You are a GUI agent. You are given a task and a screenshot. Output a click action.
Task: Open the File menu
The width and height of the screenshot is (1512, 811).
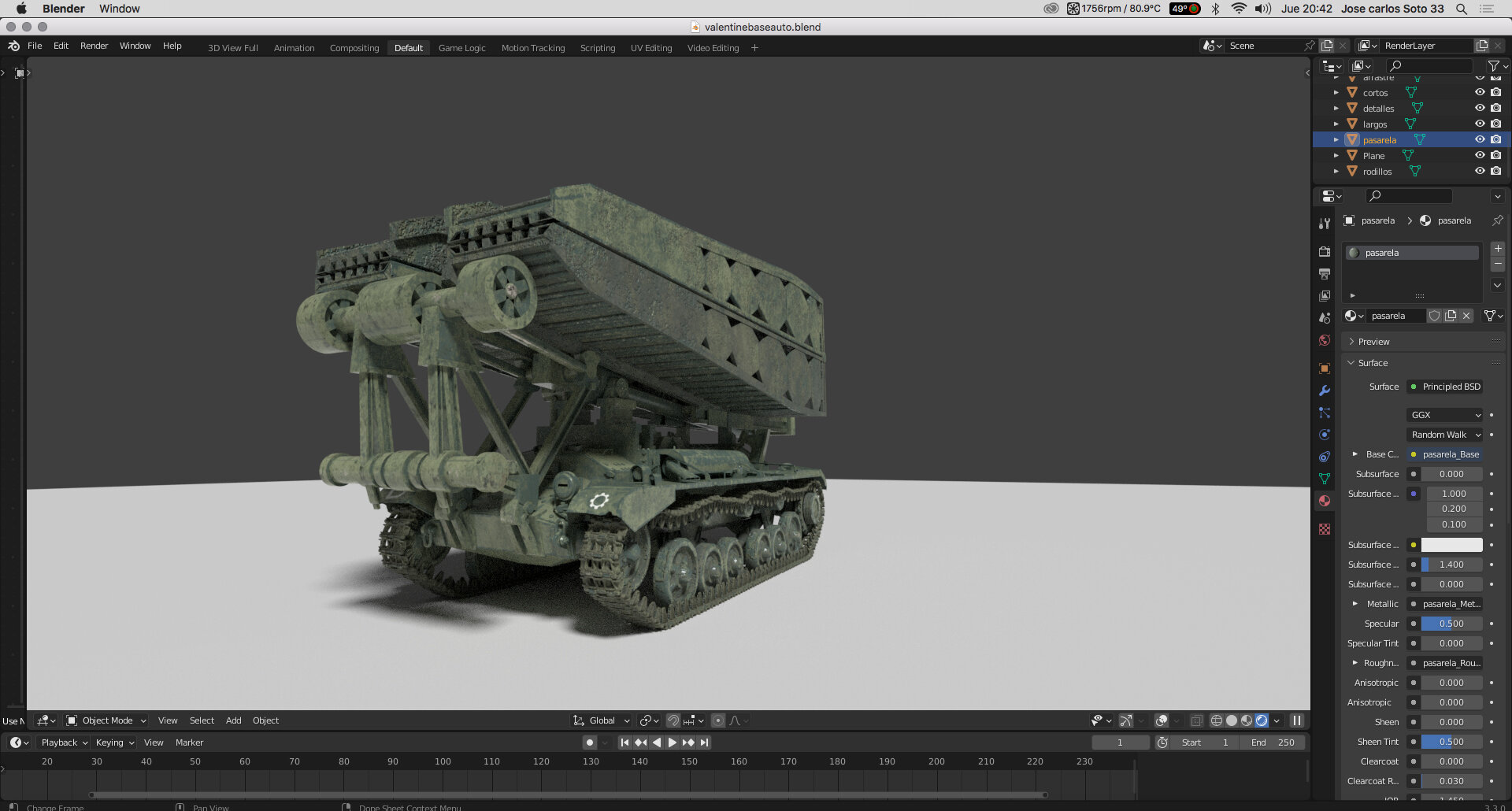35,46
